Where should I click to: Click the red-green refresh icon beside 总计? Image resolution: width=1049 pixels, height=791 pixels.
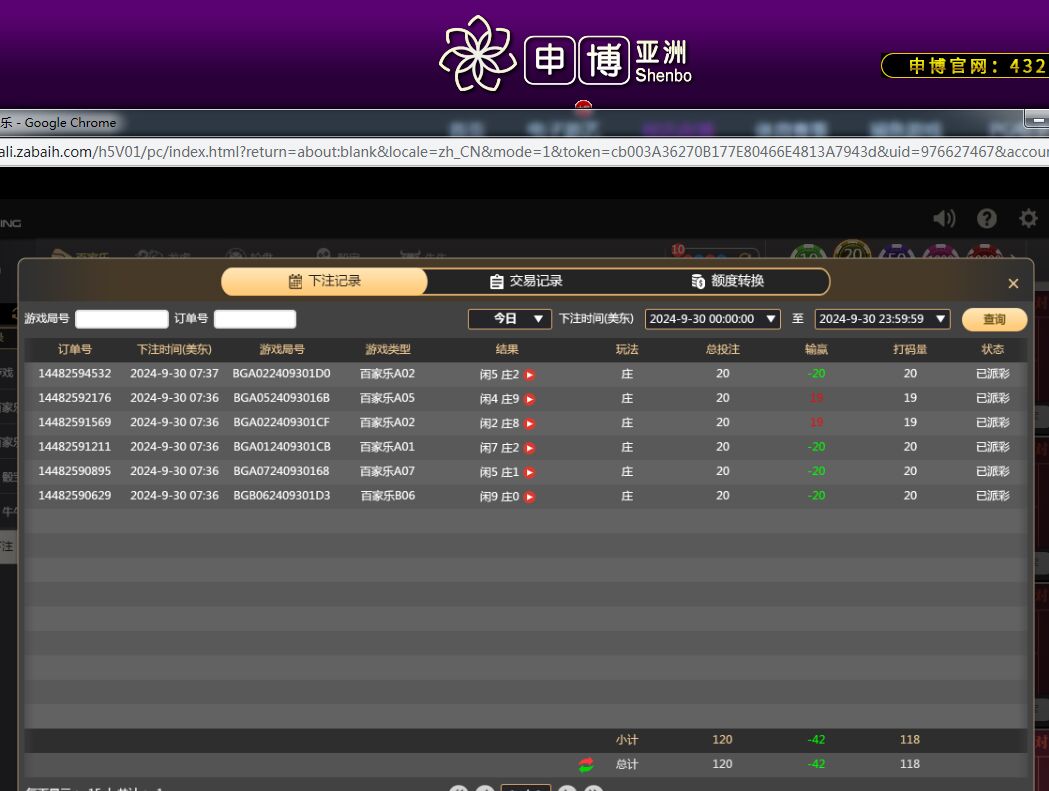(586, 765)
